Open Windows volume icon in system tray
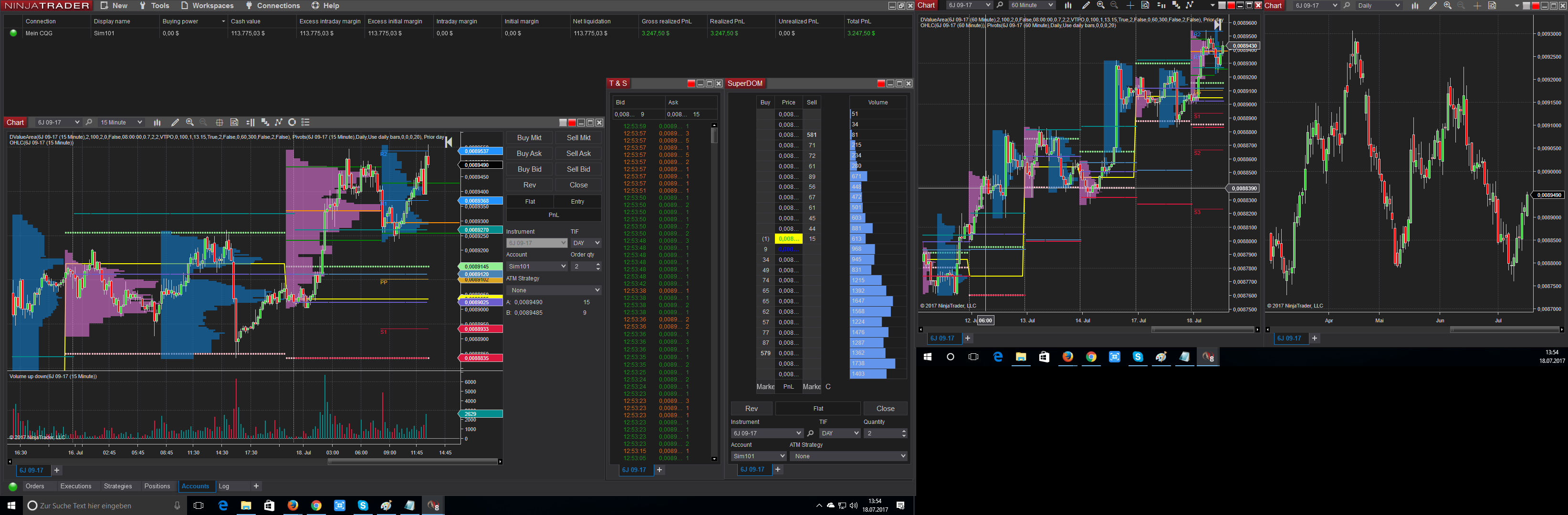Screen dimensions: 1568x515 853,506
